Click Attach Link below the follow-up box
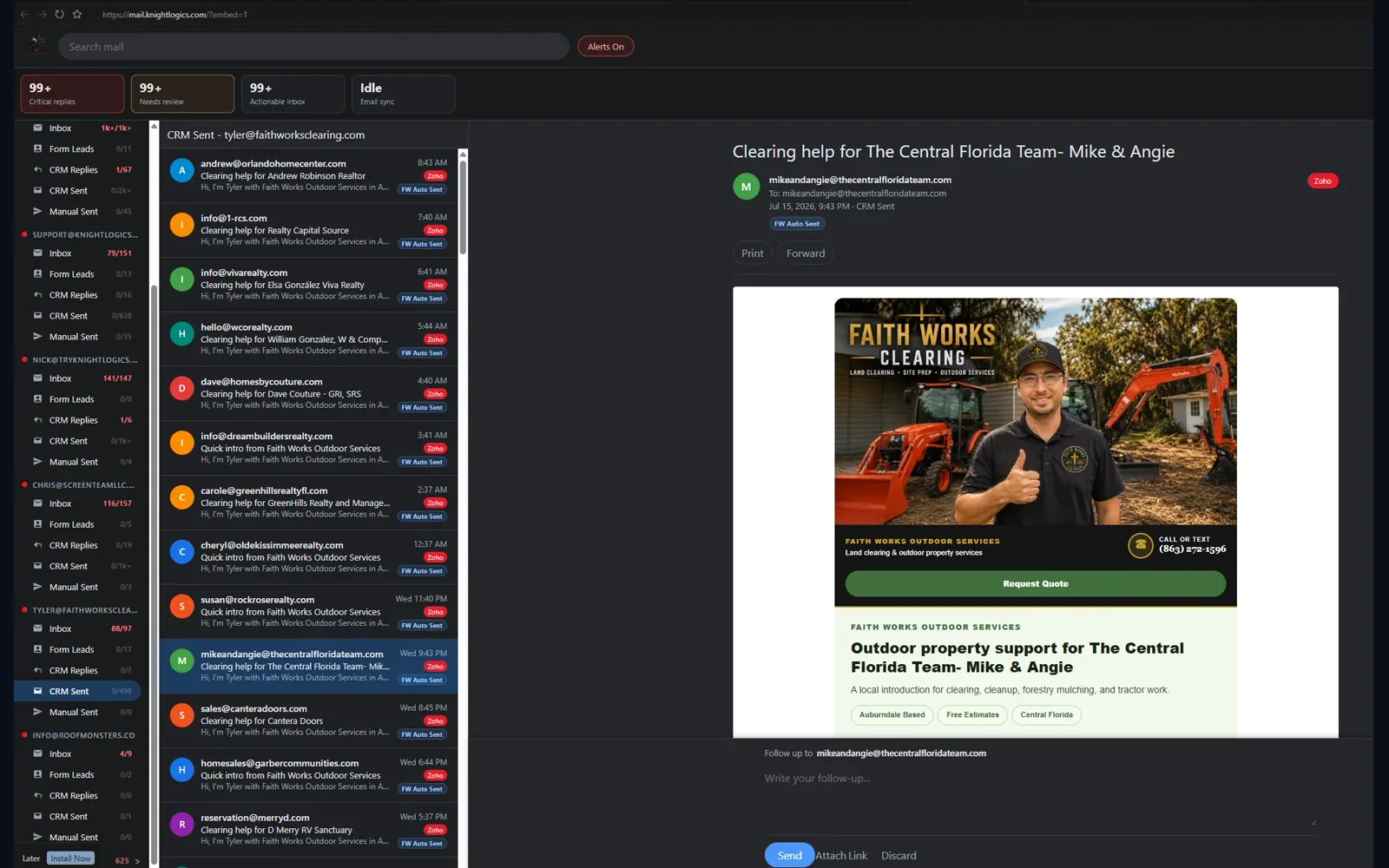Screen dimensions: 1389x868 point(841,855)
